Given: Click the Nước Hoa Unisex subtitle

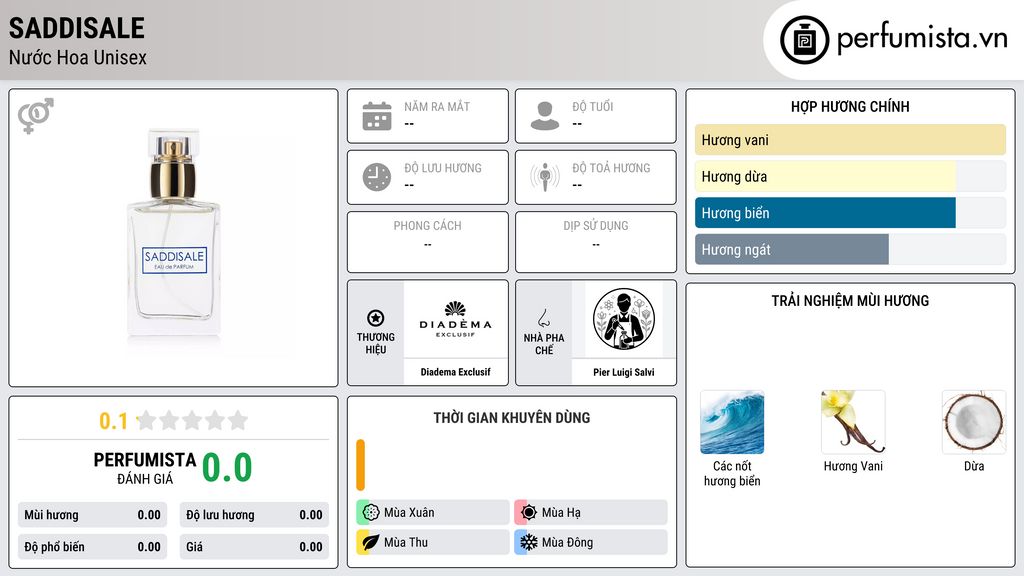Looking at the screenshot, I should click(x=78, y=57).
